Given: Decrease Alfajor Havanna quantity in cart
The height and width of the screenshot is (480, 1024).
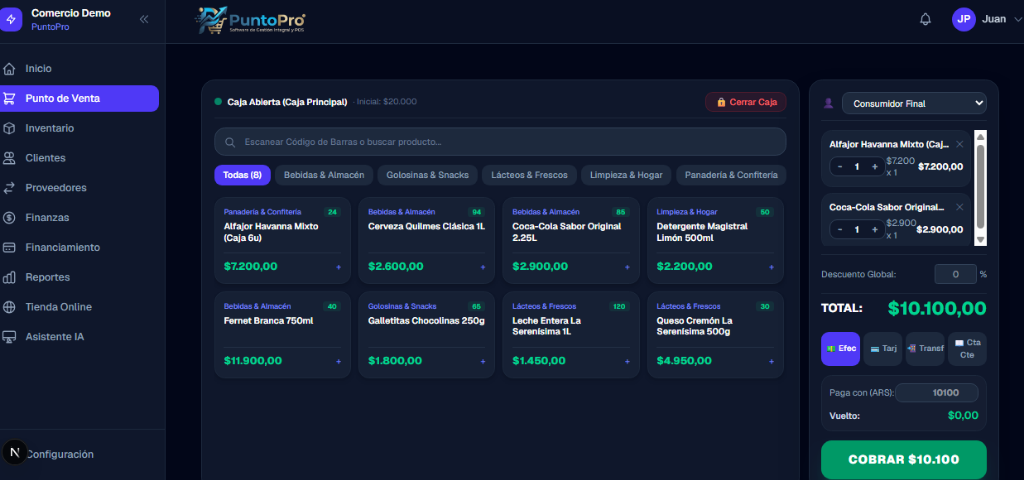Looking at the screenshot, I should click(x=839, y=167).
